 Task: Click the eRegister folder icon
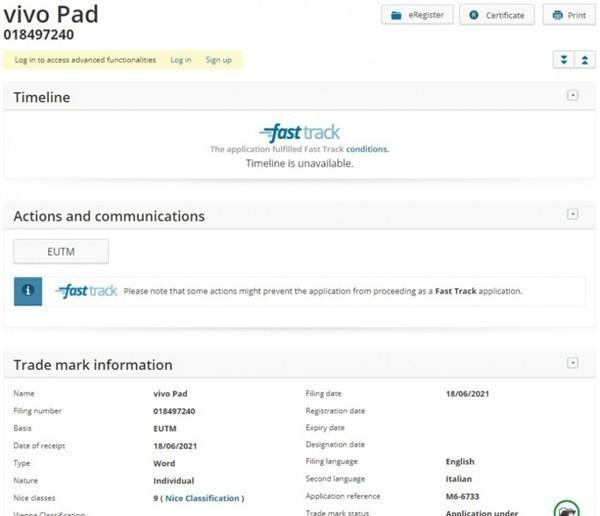click(x=396, y=15)
